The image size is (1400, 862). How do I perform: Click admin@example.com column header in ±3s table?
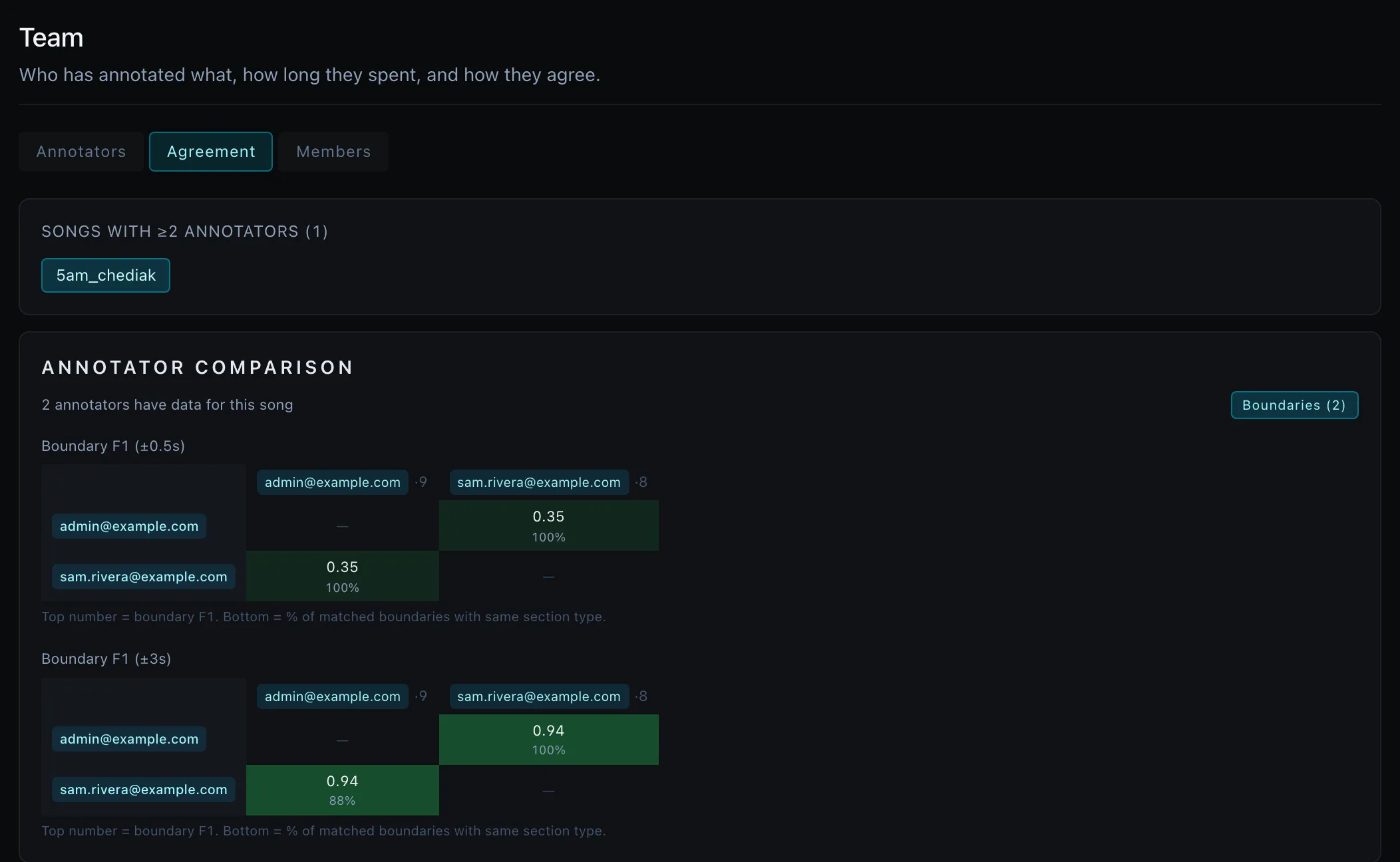pos(333,696)
